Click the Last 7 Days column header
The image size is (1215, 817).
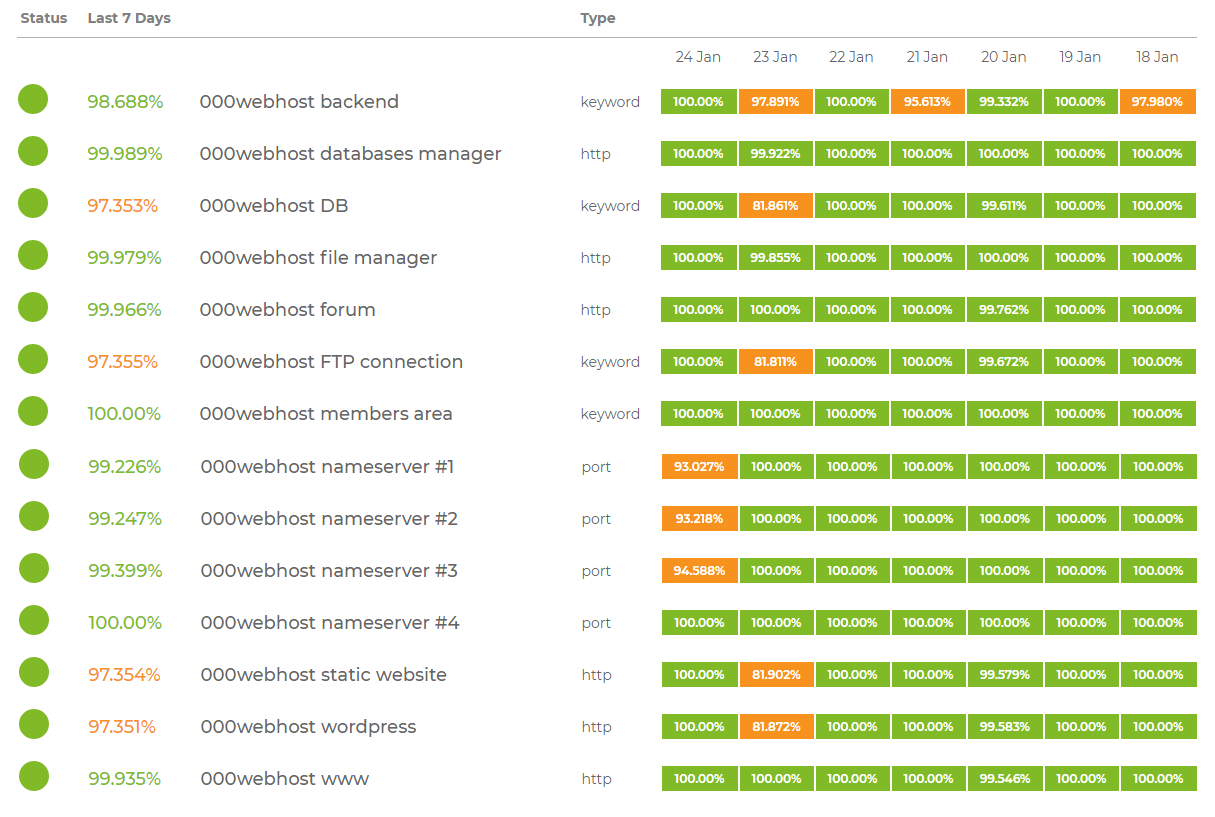tap(129, 18)
